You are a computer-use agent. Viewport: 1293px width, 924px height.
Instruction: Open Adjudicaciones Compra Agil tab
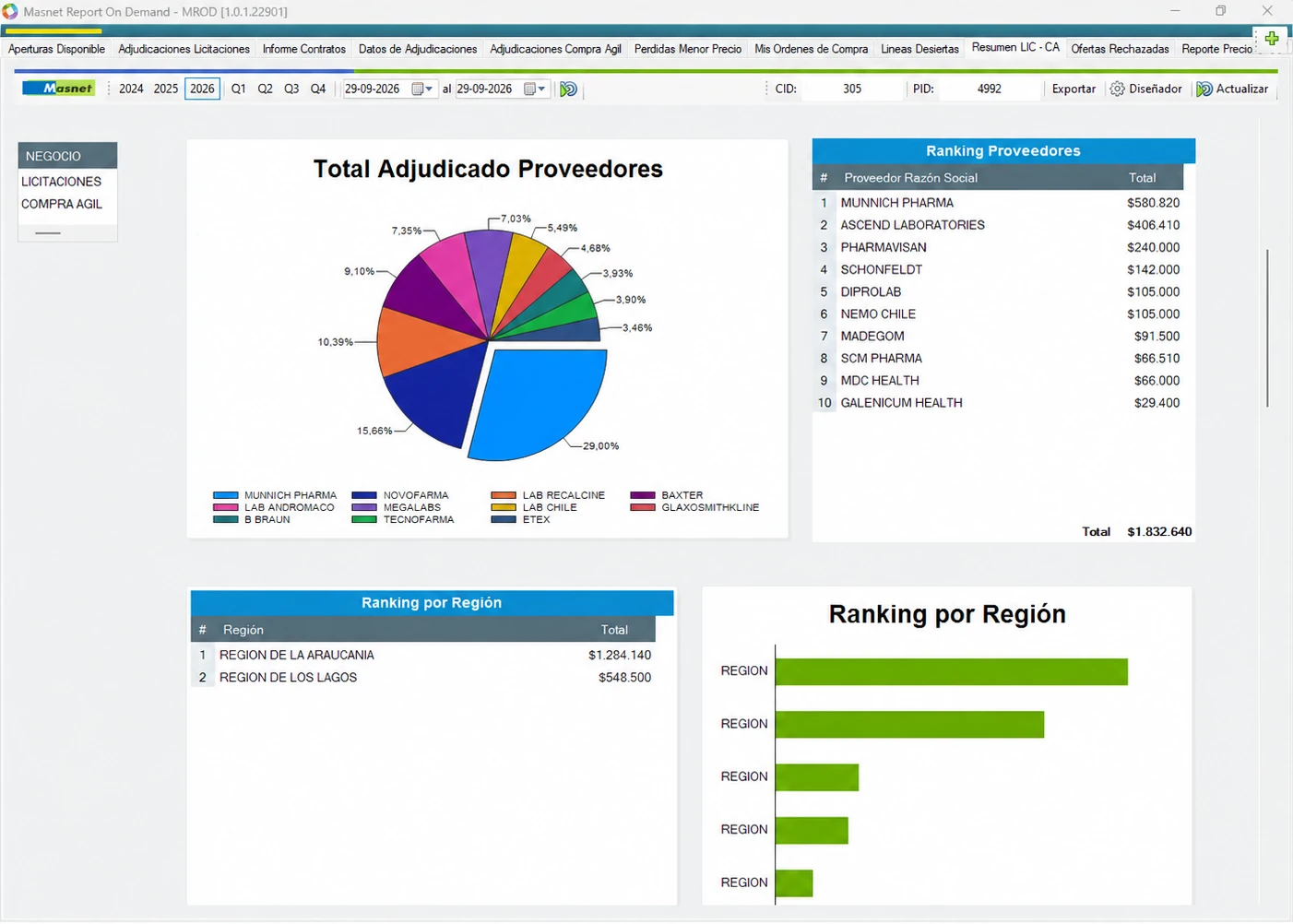pos(555,49)
